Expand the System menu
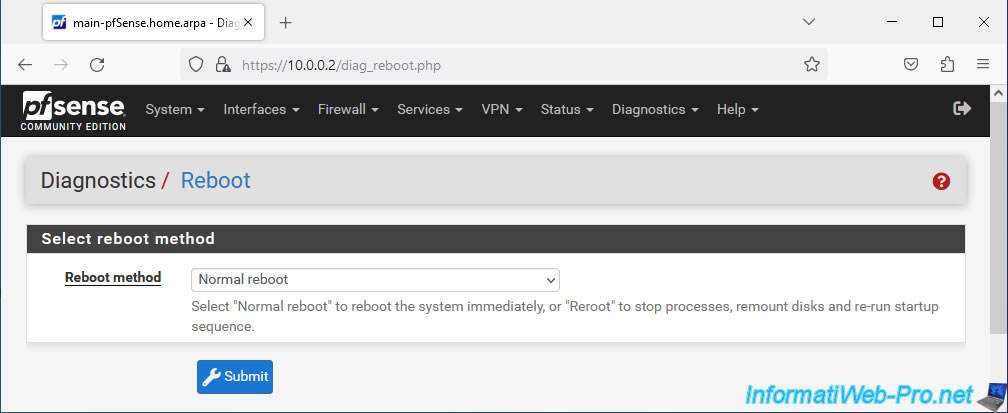 175,109
